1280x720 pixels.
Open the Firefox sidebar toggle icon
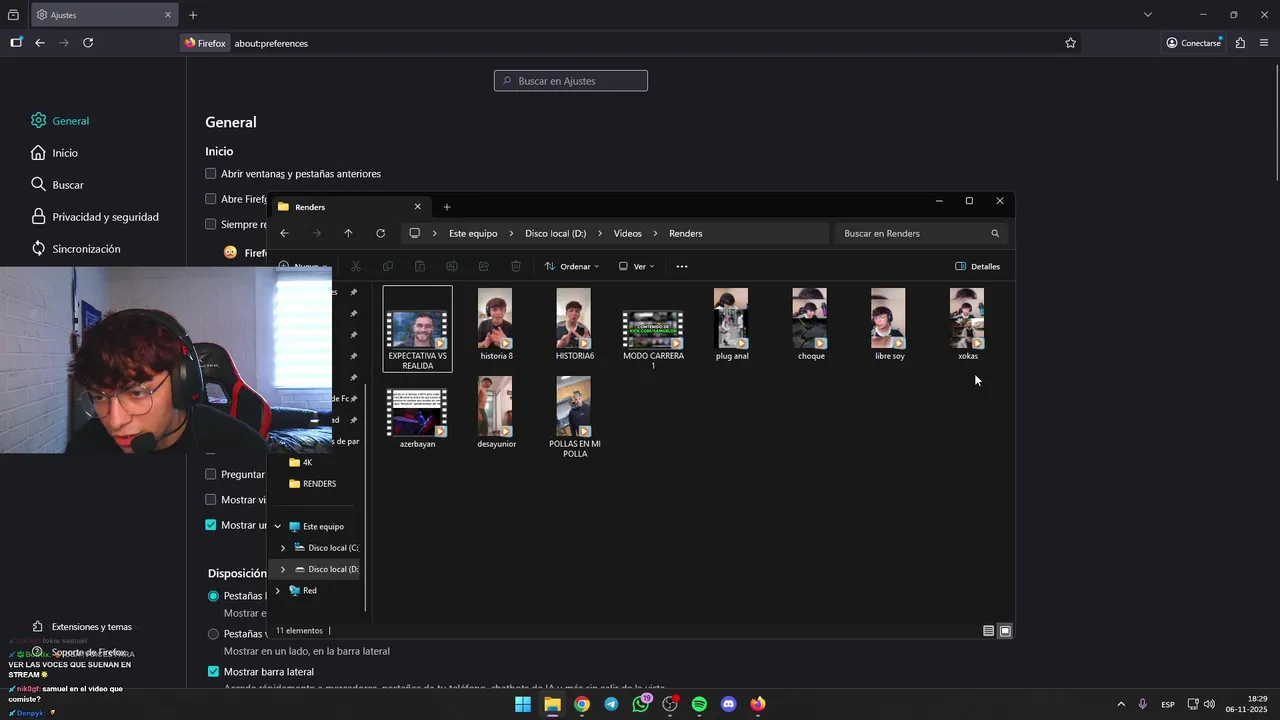(16, 43)
